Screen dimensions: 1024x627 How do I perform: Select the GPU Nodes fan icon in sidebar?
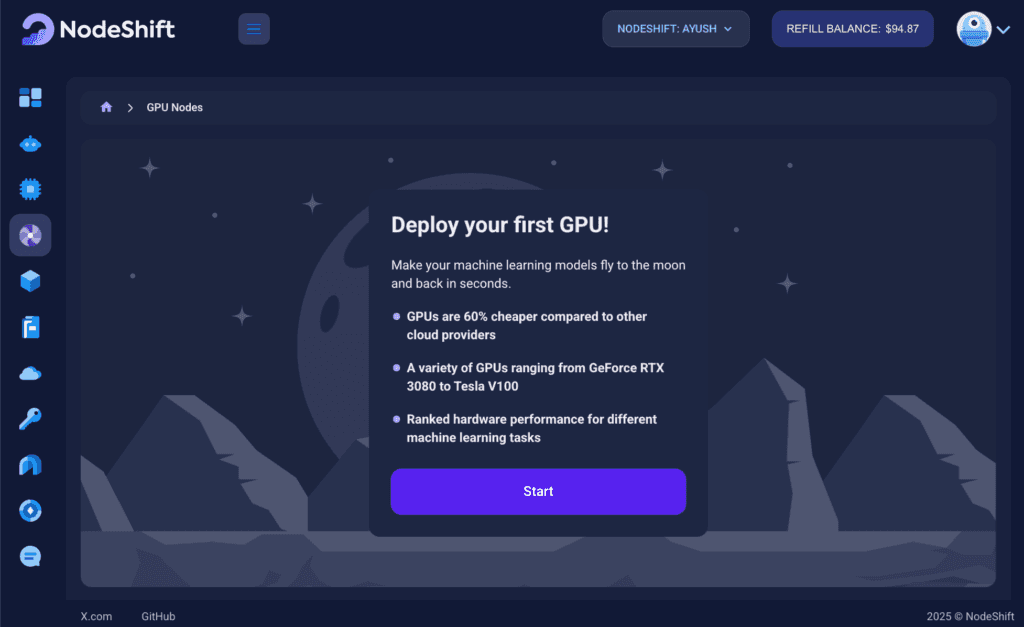(30, 235)
